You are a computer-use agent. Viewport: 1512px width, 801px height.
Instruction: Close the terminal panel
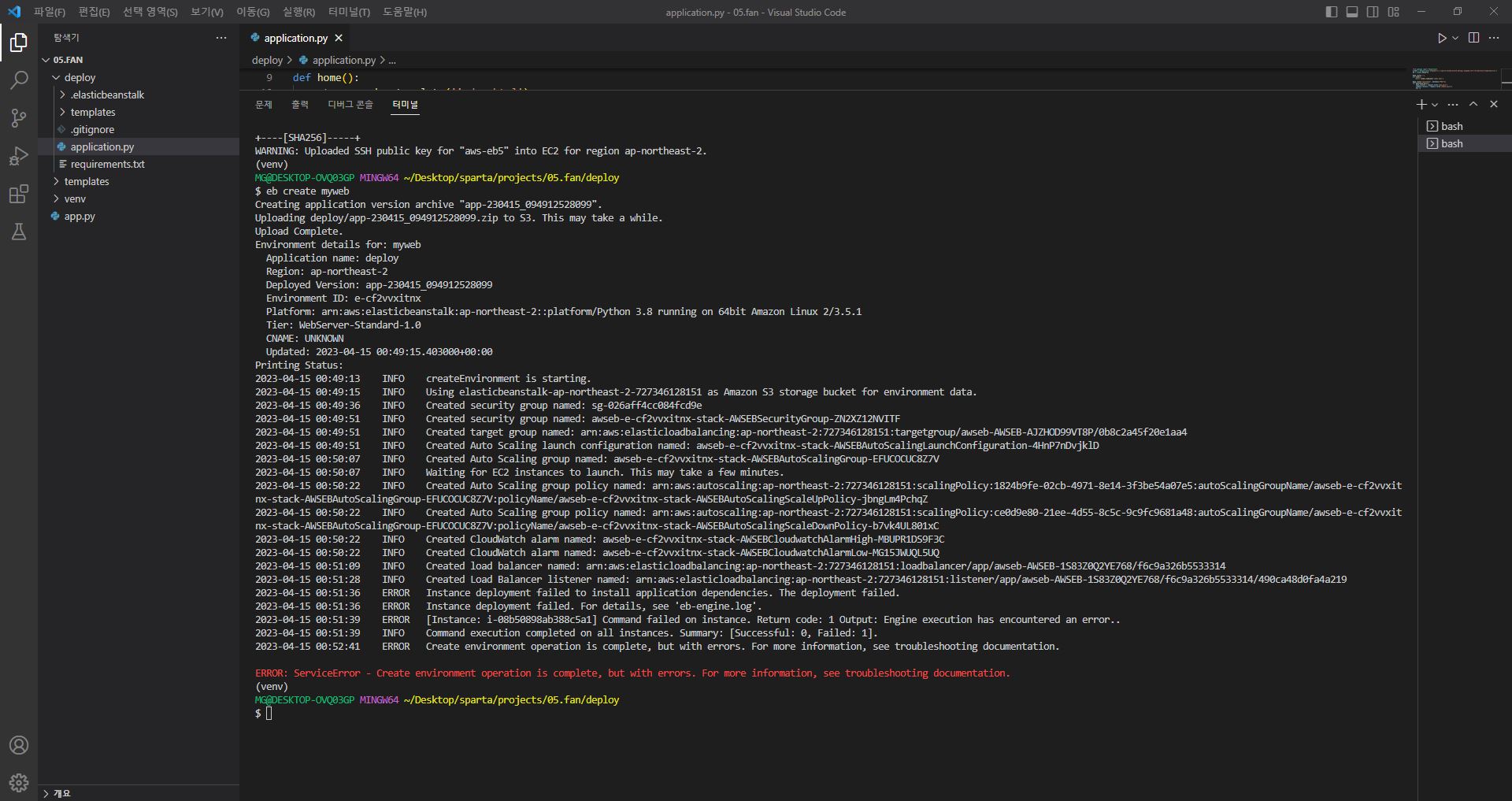1494,104
